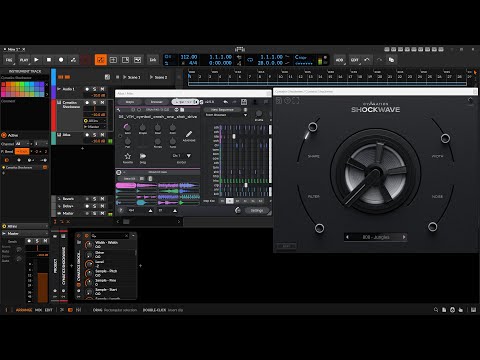Click the tempo value 112.00
Screen dimensions: 480x360
pos(189,57)
